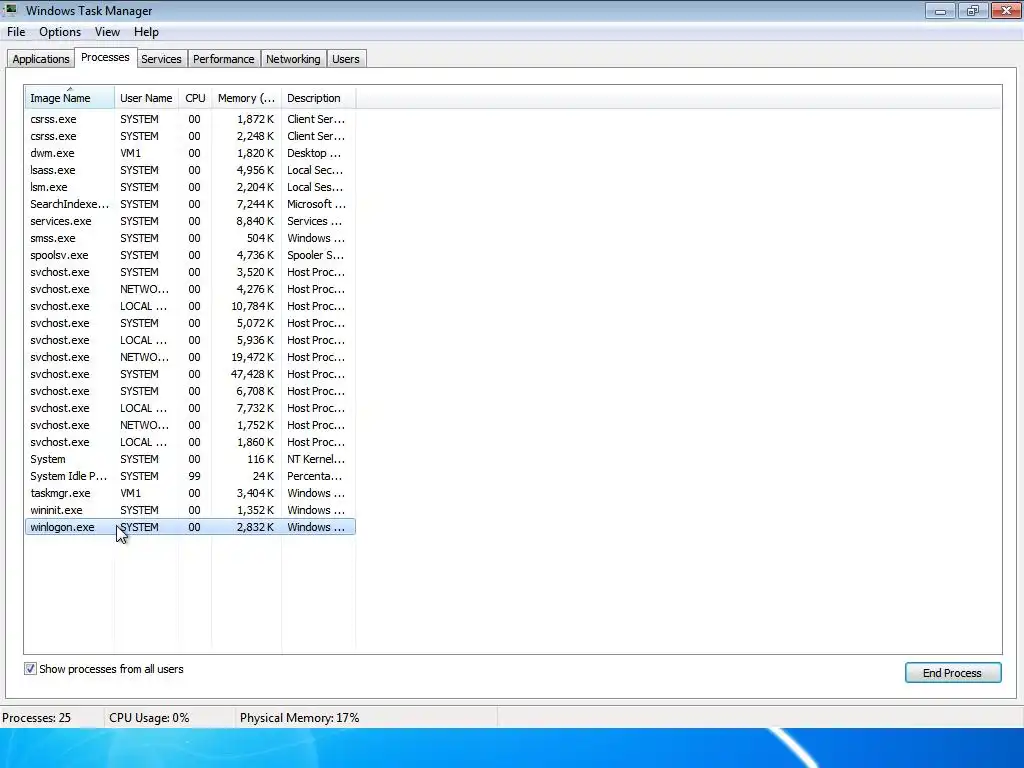Select the SearchIndexer process row
The height and width of the screenshot is (768, 1024).
click(x=190, y=204)
